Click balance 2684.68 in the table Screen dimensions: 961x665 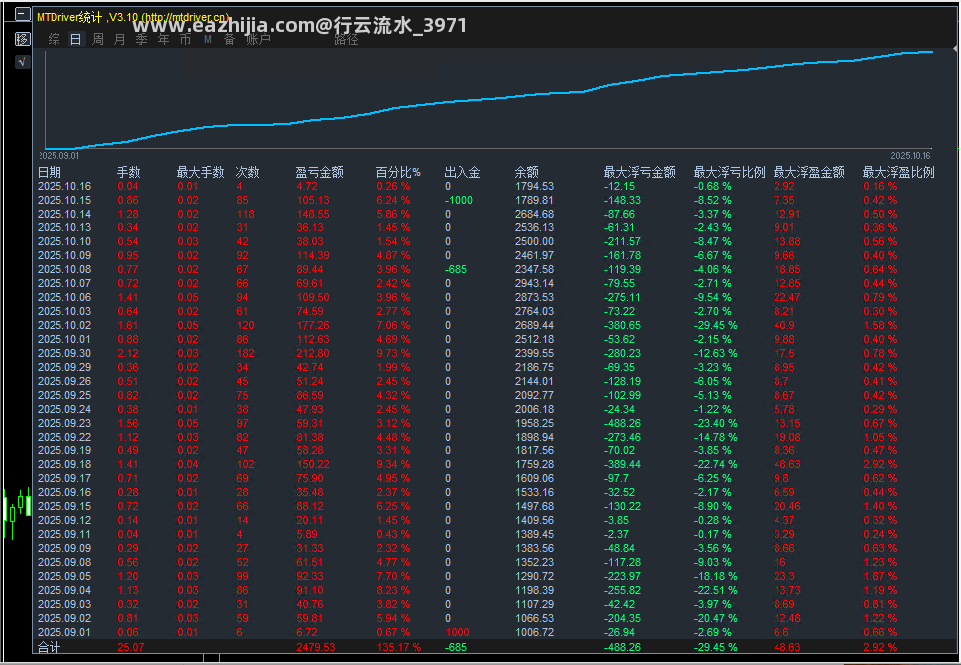534,215
